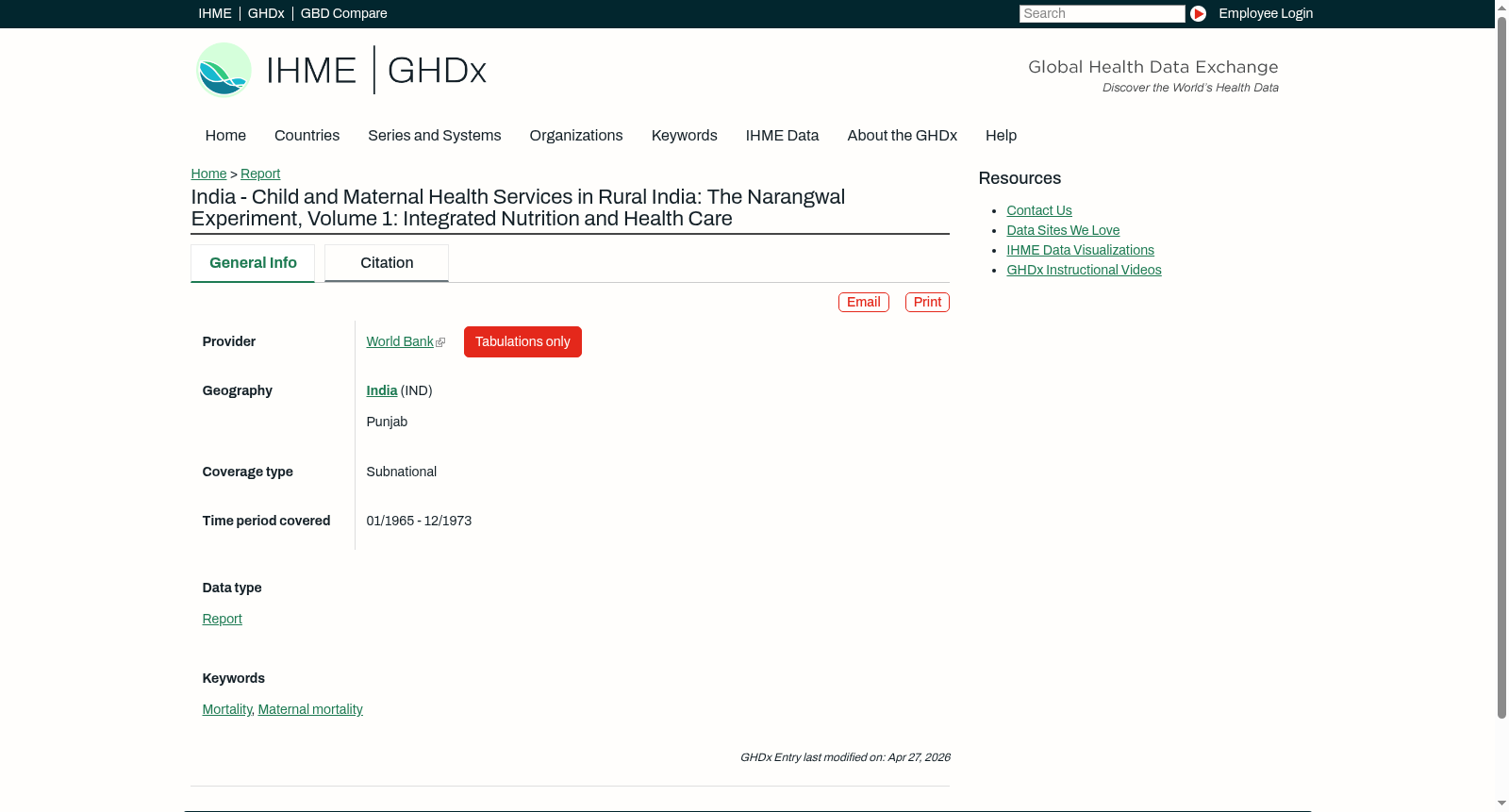Switch to the Citation tab

pos(387,263)
